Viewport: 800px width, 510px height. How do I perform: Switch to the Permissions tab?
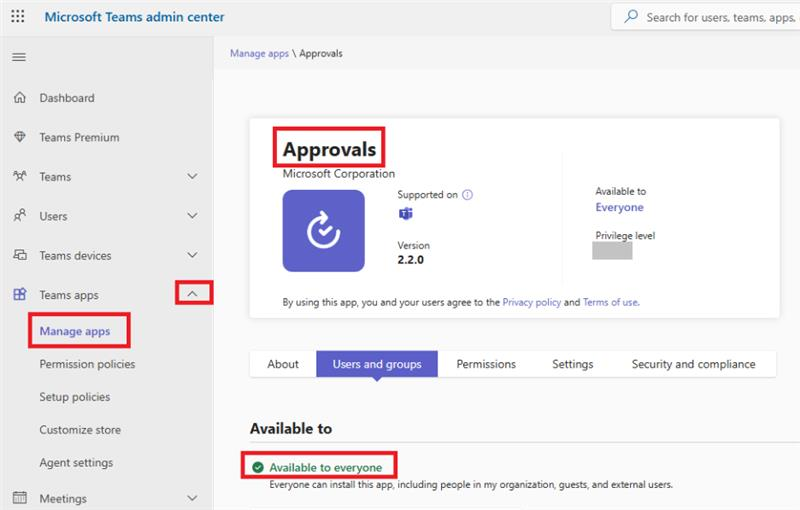[486, 364]
